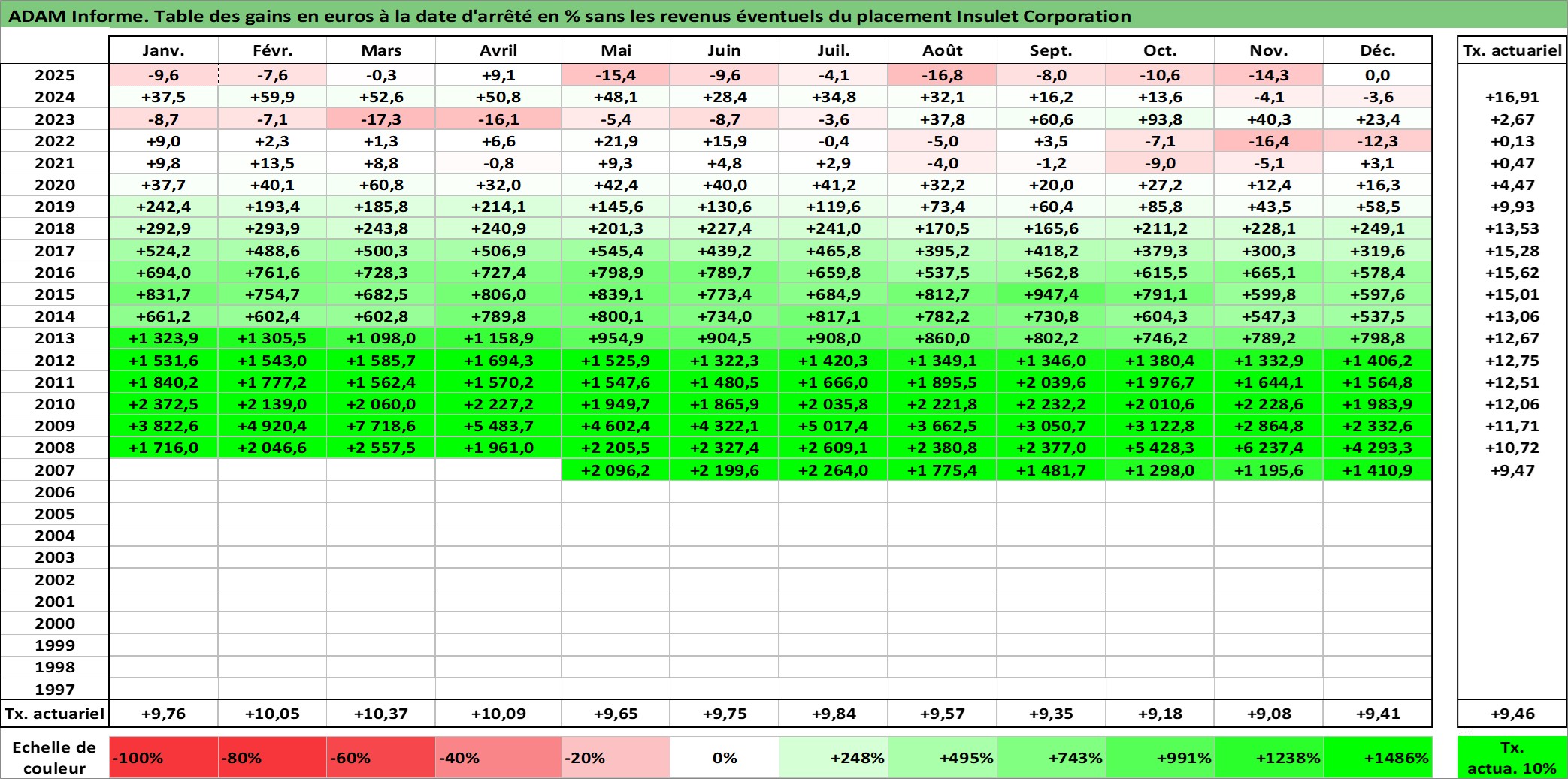Select the 'Déc.' column header

[x=1377, y=50]
